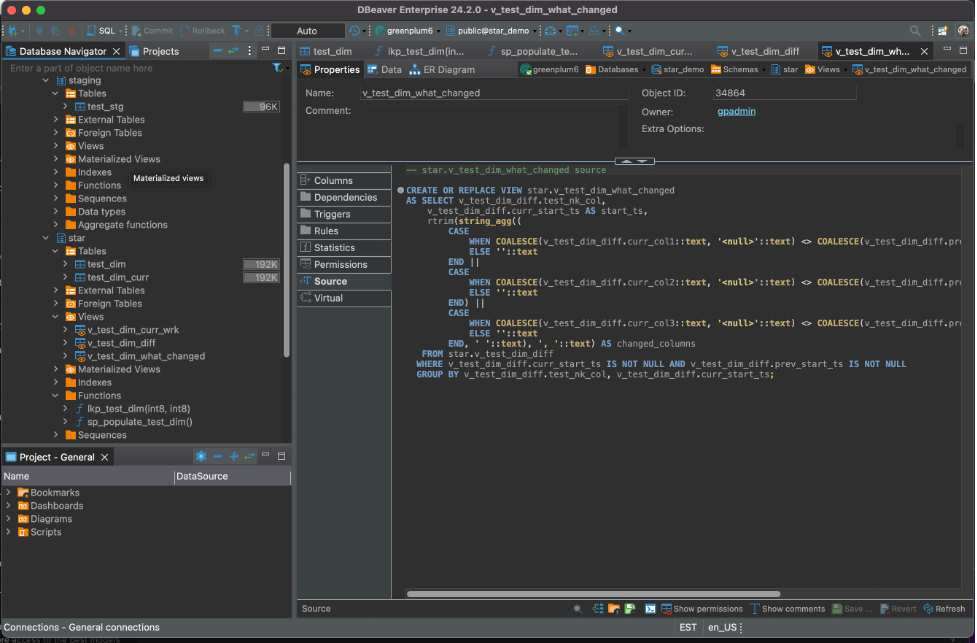Collapse the star schema node
The width and height of the screenshot is (977, 643).
pos(45,238)
